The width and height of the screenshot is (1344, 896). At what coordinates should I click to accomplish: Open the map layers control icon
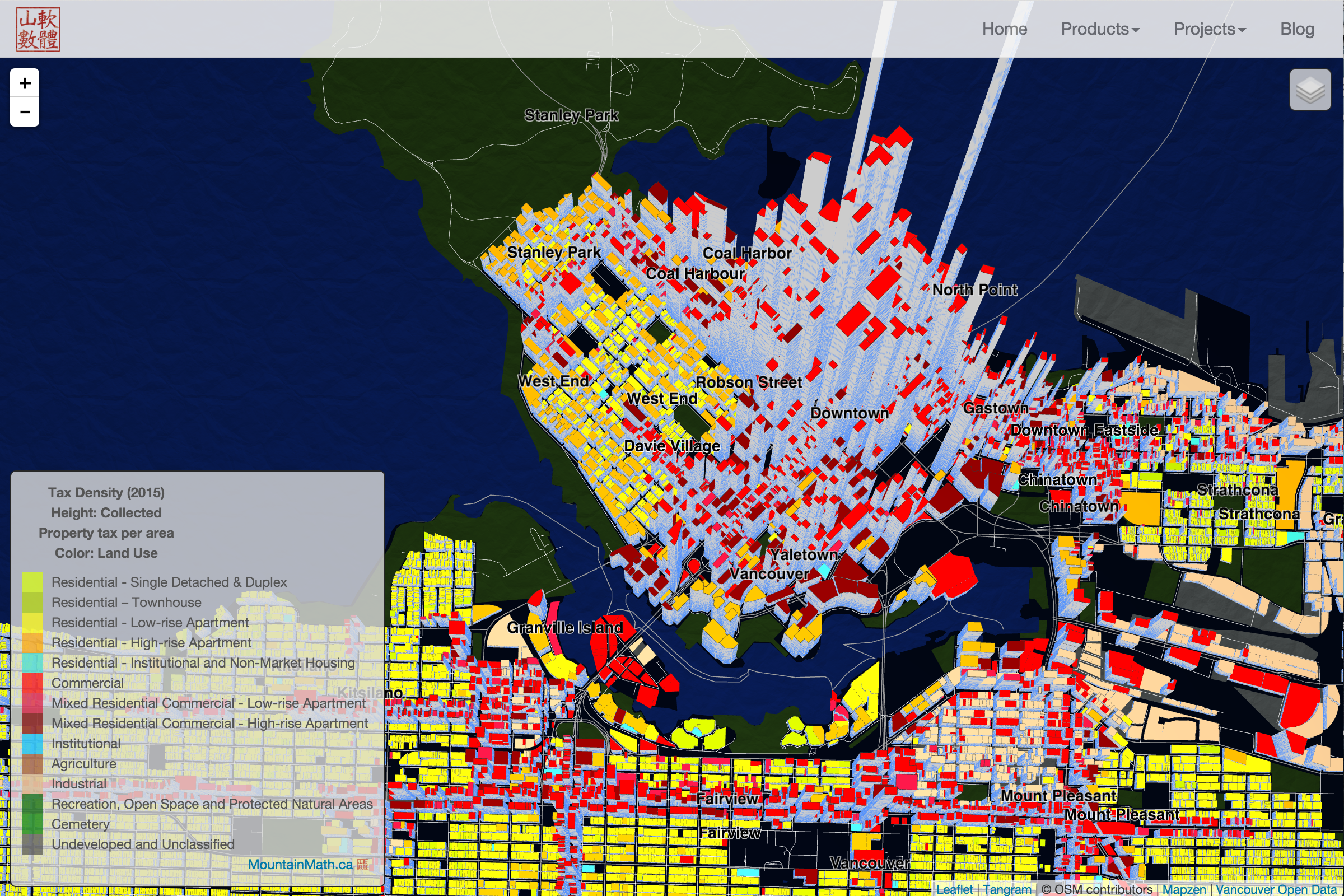[1310, 90]
